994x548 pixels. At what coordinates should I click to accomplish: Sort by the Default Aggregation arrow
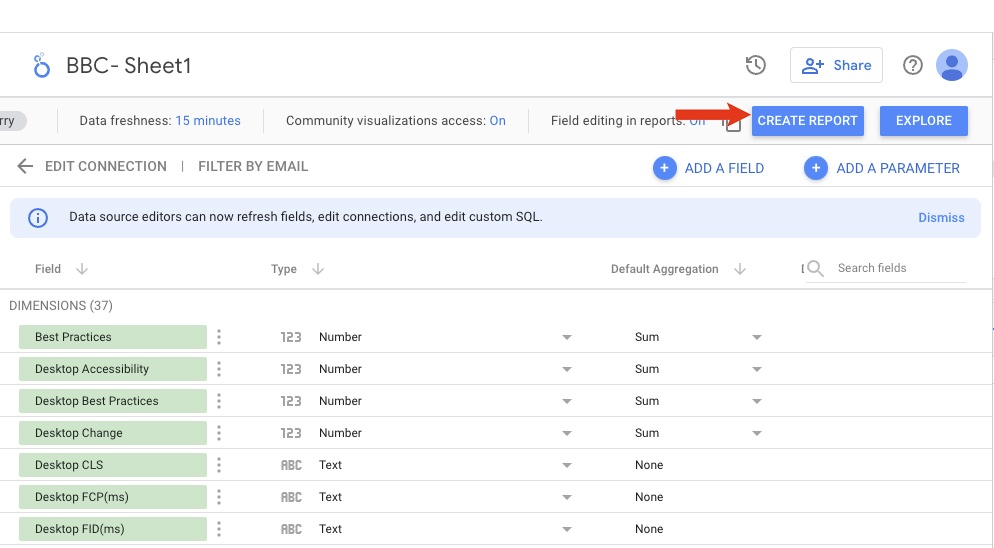[x=740, y=269]
